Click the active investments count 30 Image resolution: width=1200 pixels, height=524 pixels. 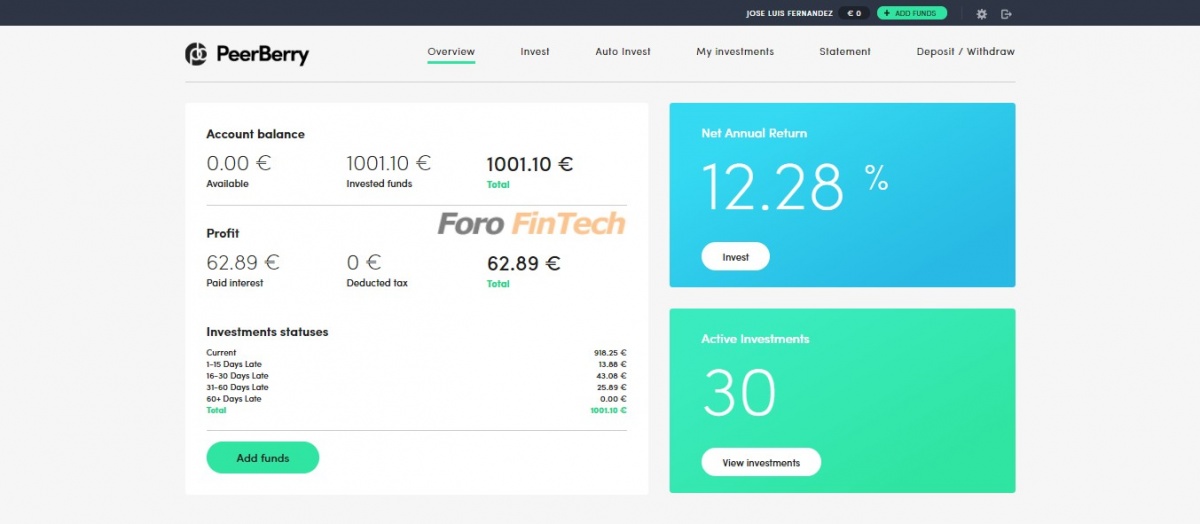739,393
